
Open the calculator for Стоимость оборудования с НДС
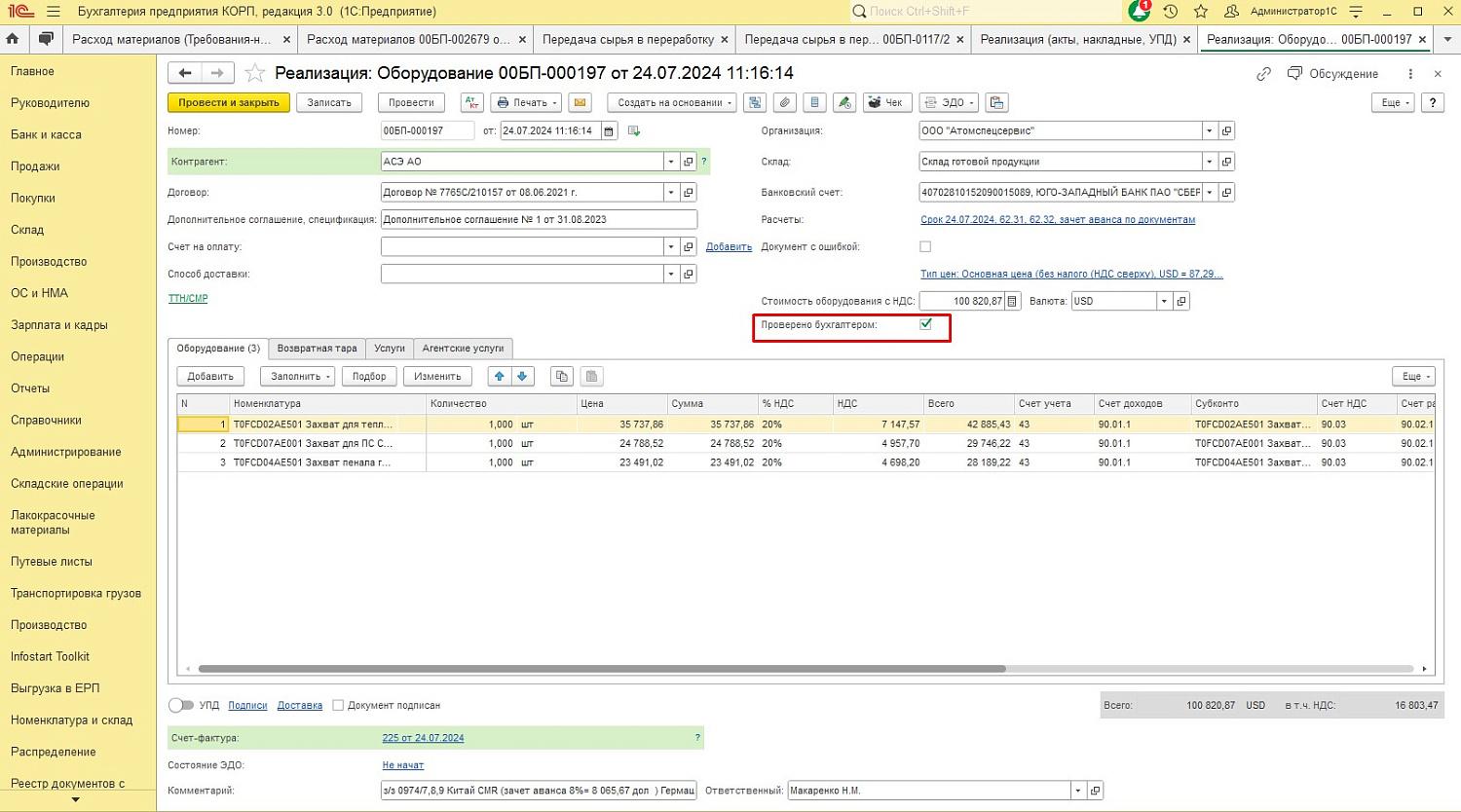1012,301
